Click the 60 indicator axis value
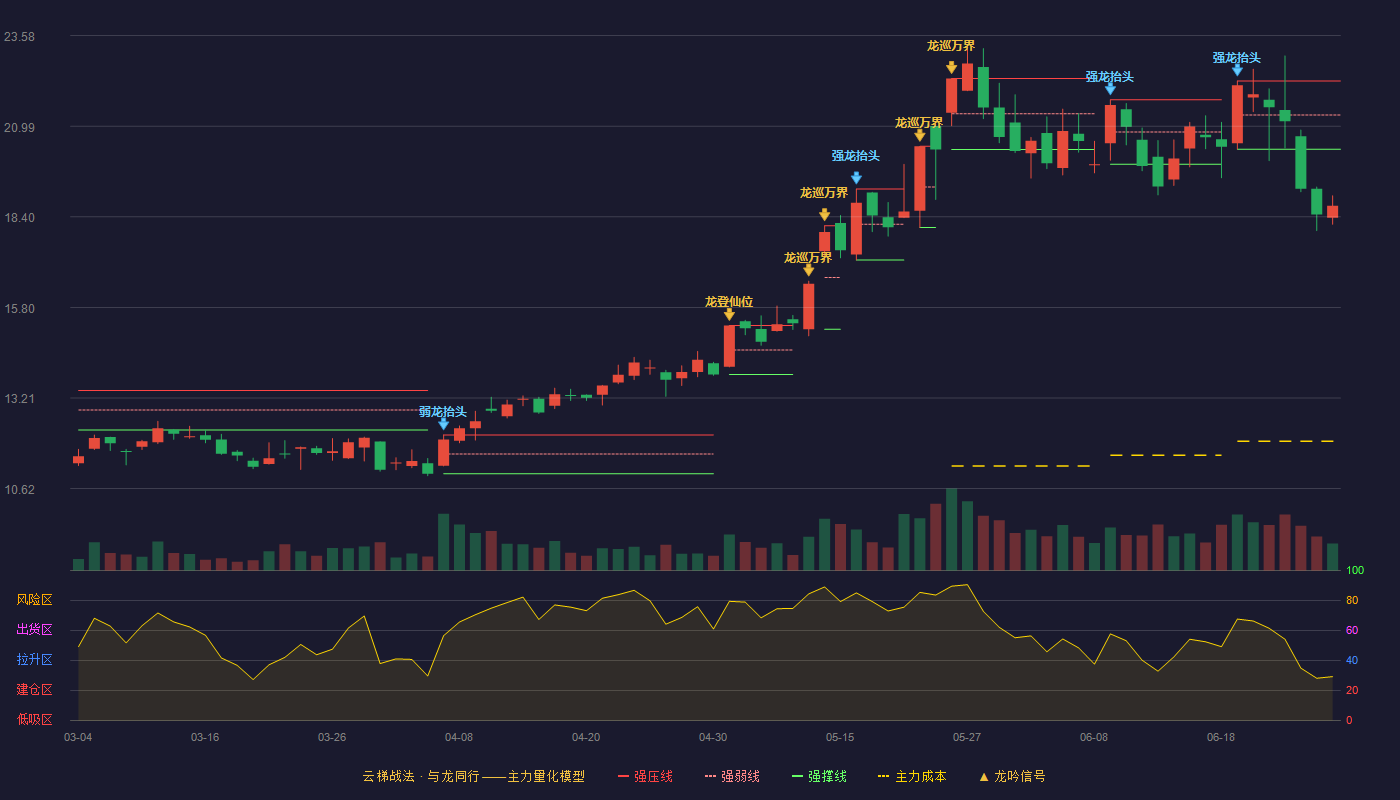1400x800 pixels. (x=1352, y=630)
